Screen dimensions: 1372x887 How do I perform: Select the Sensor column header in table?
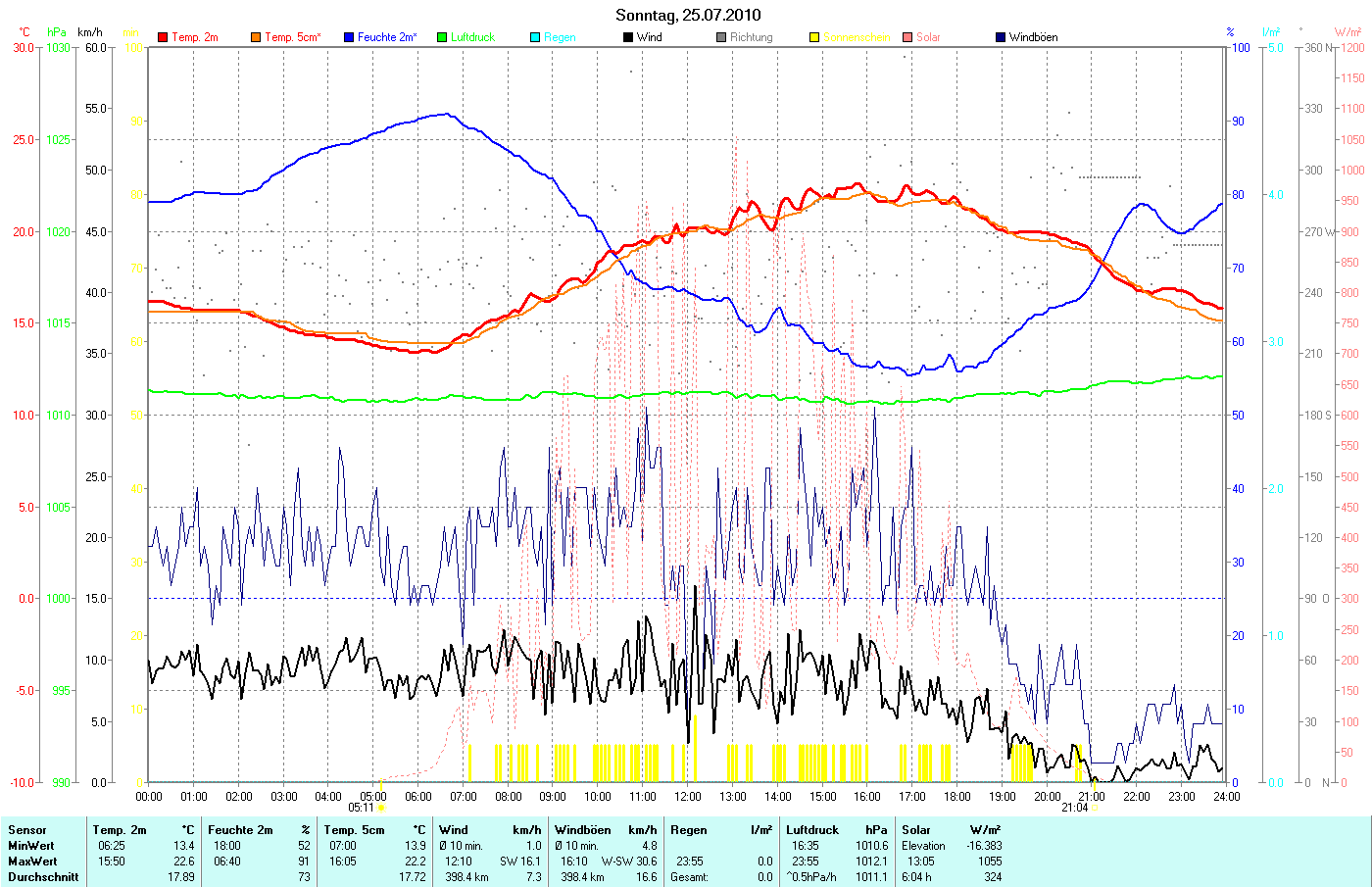(x=26, y=830)
